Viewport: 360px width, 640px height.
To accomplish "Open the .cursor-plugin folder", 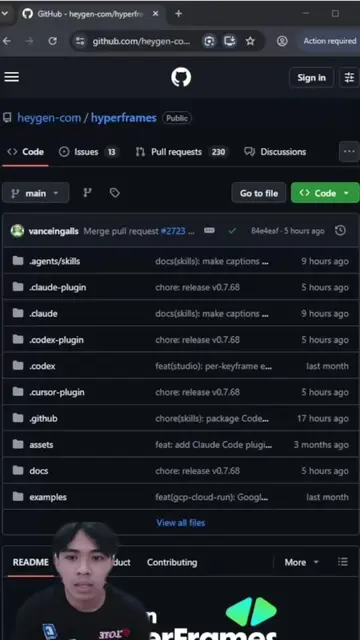I will [57, 392].
